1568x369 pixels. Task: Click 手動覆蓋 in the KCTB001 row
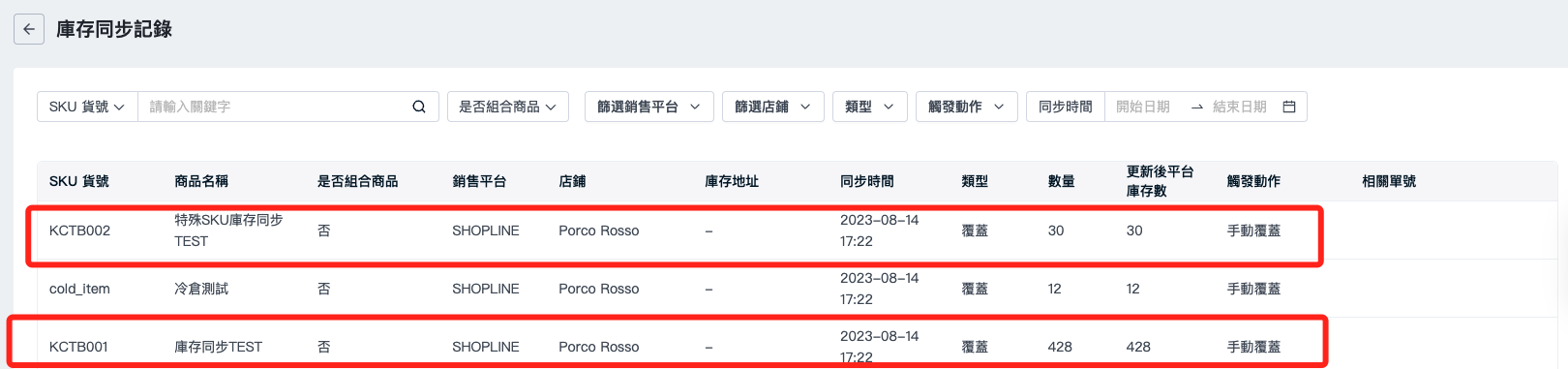point(1253,347)
